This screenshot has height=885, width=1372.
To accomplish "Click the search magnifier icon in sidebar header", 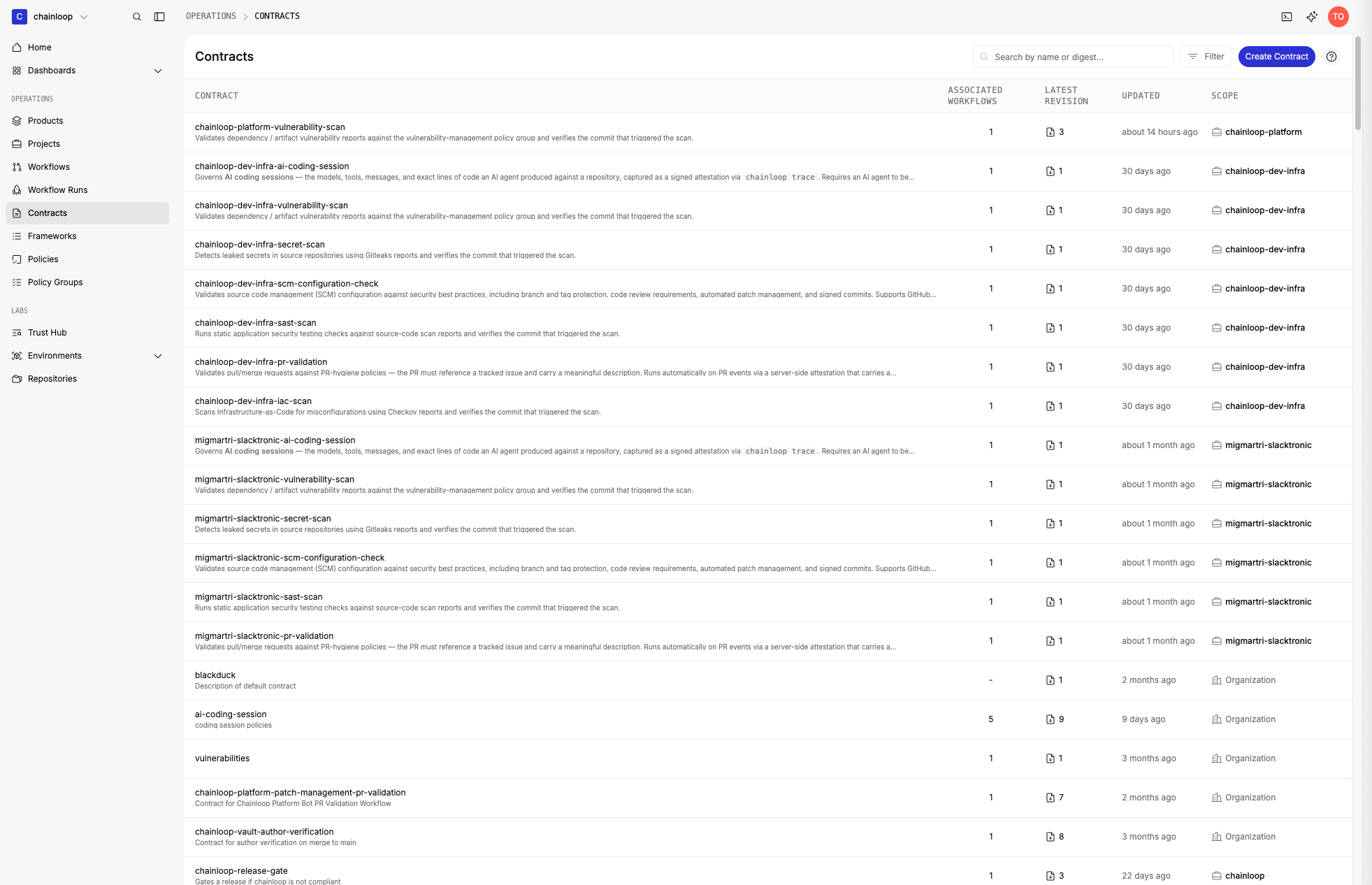I will click(x=137, y=17).
